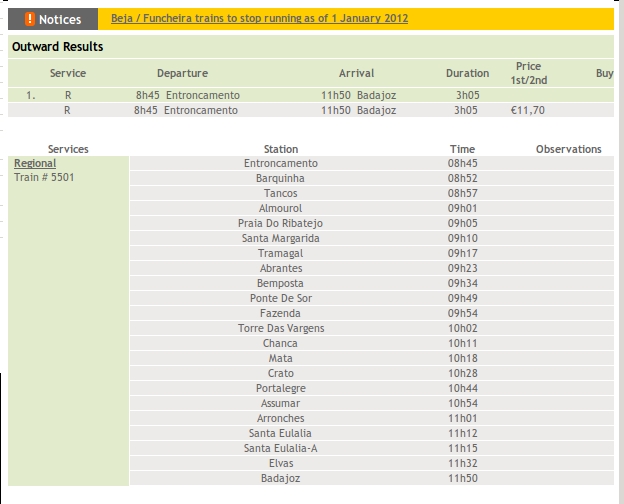Click the orange exclamation Notices icon
The image size is (624, 504).
(30, 19)
